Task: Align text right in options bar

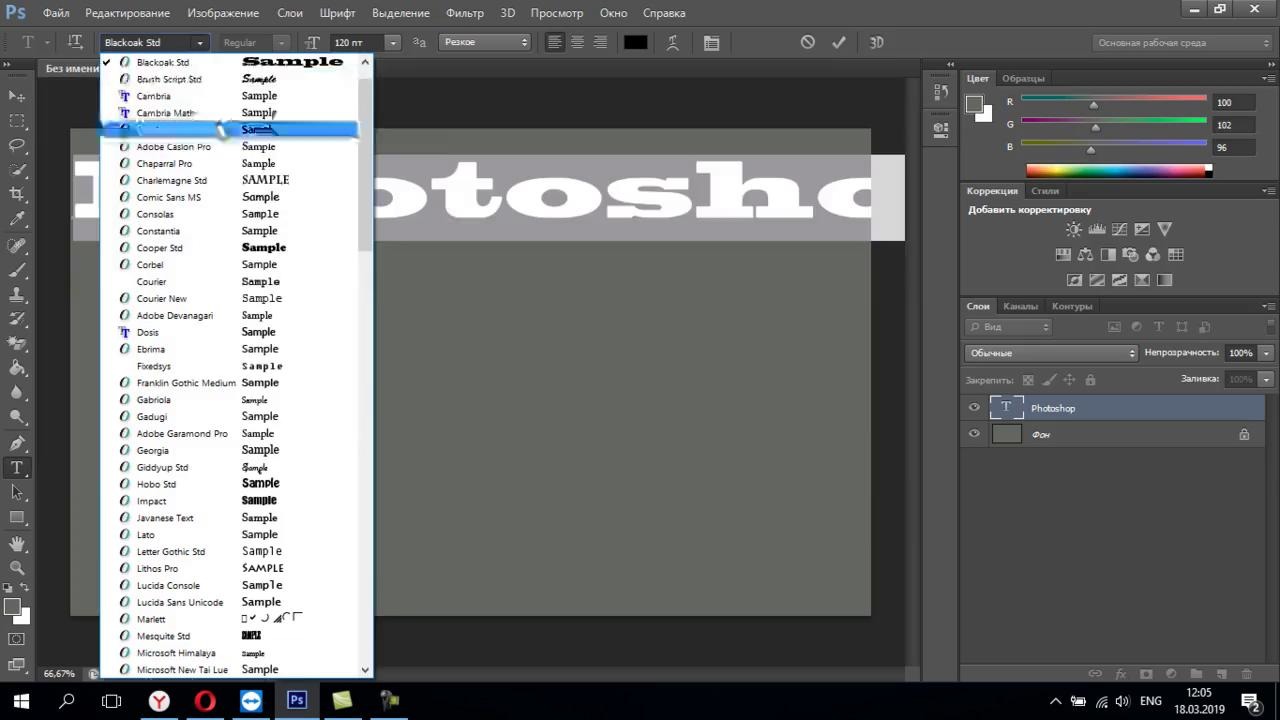Action: [600, 42]
